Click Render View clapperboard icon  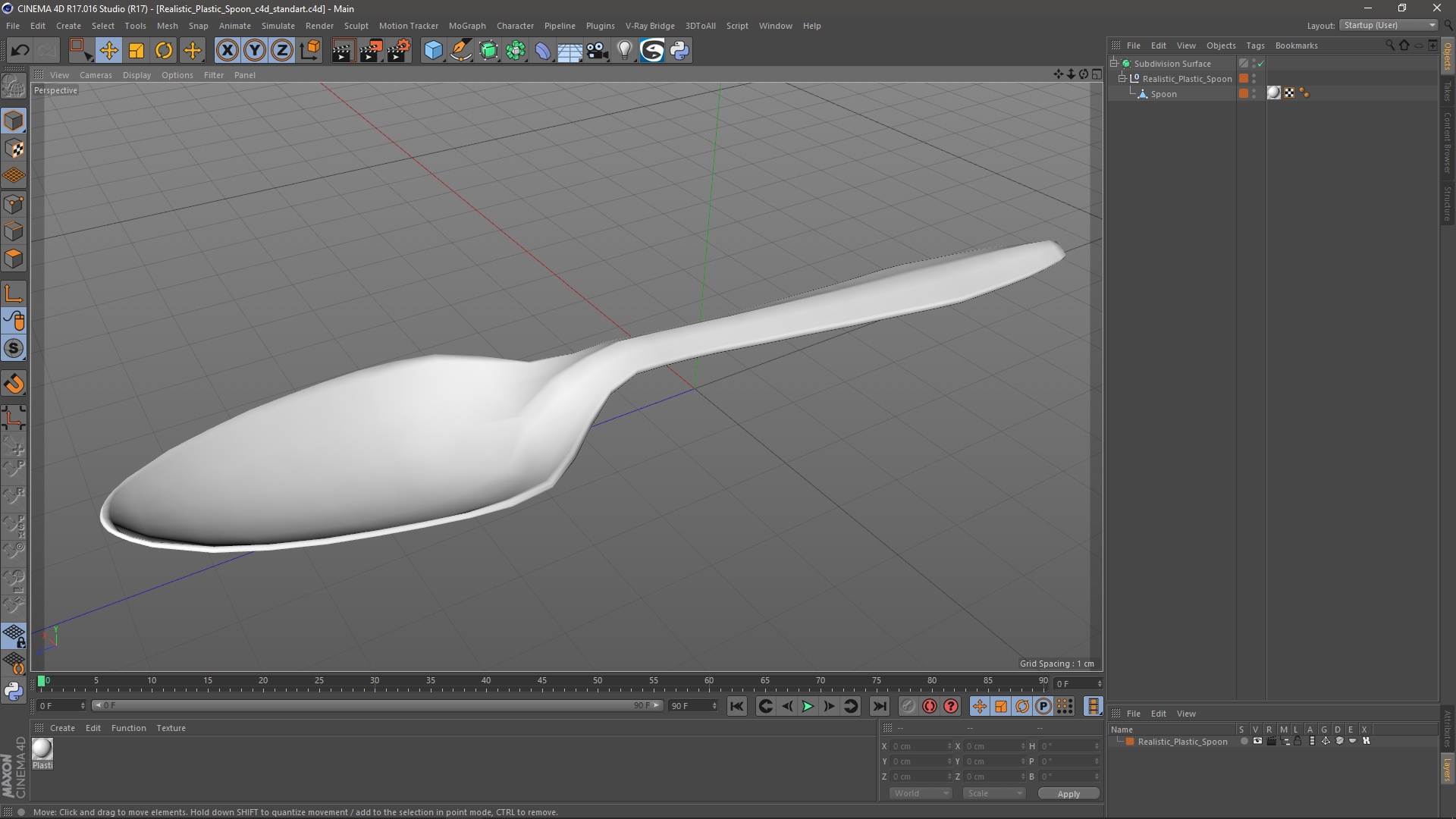pos(343,51)
